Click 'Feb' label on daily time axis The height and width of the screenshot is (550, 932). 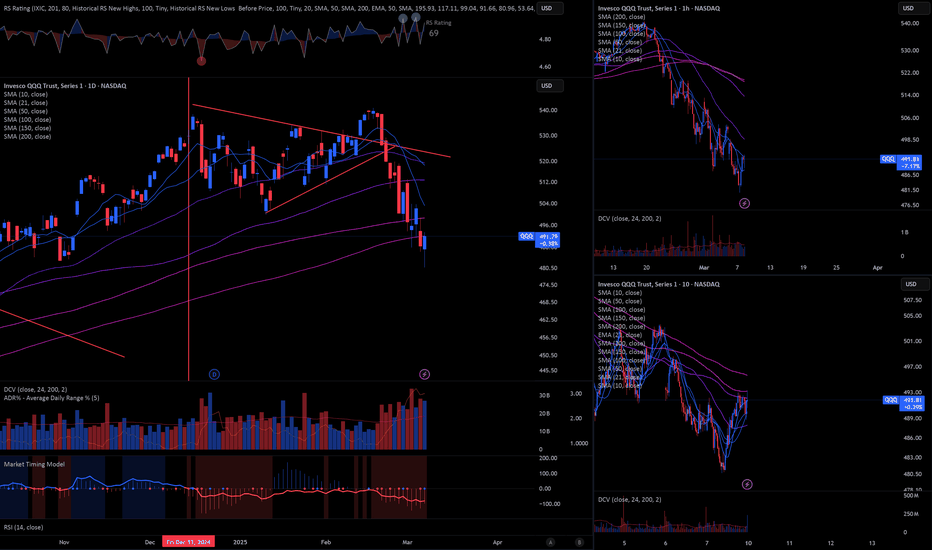pyautogui.click(x=326, y=542)
